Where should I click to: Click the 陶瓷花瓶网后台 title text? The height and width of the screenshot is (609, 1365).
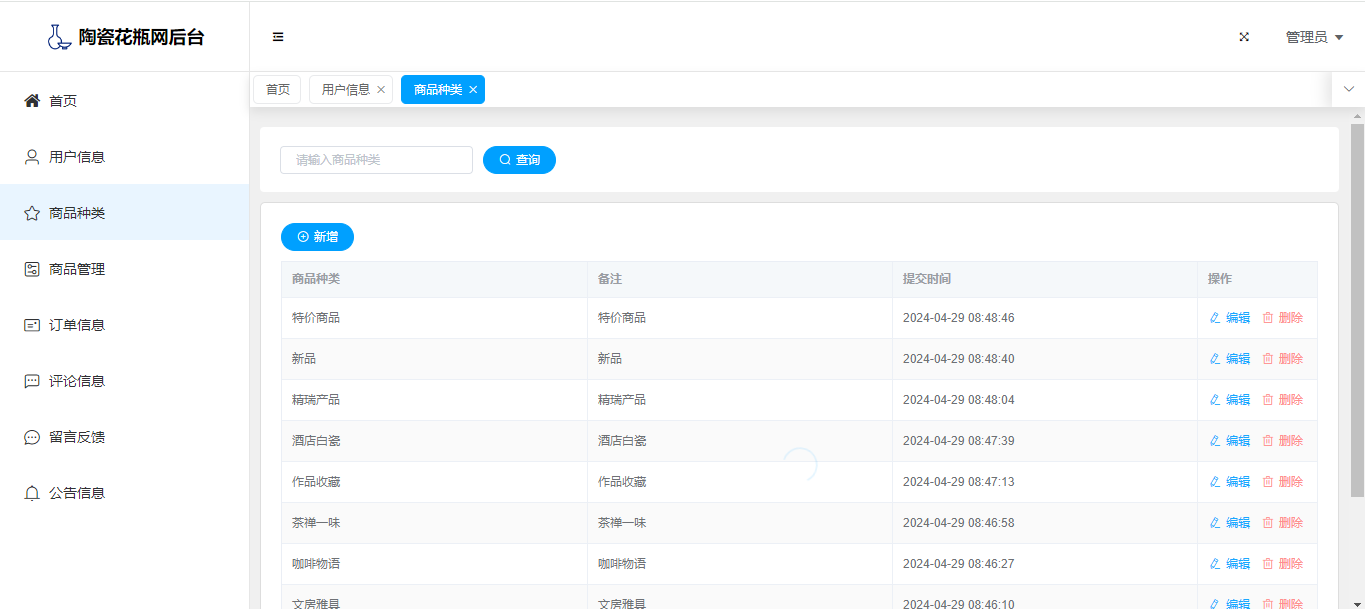142,37
